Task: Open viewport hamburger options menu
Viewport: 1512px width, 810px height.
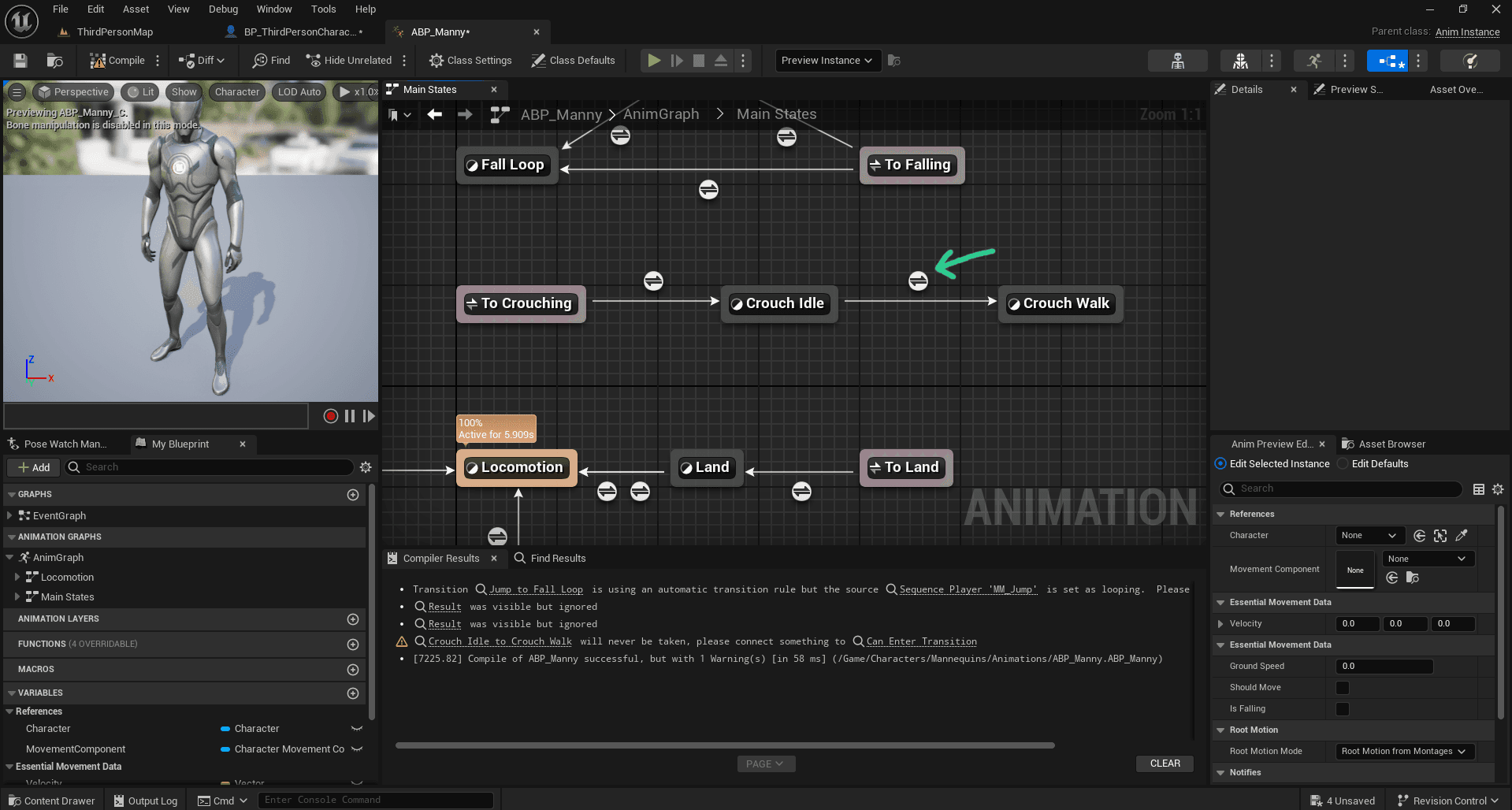Action: pyautogui.click(x=17, y=92)
